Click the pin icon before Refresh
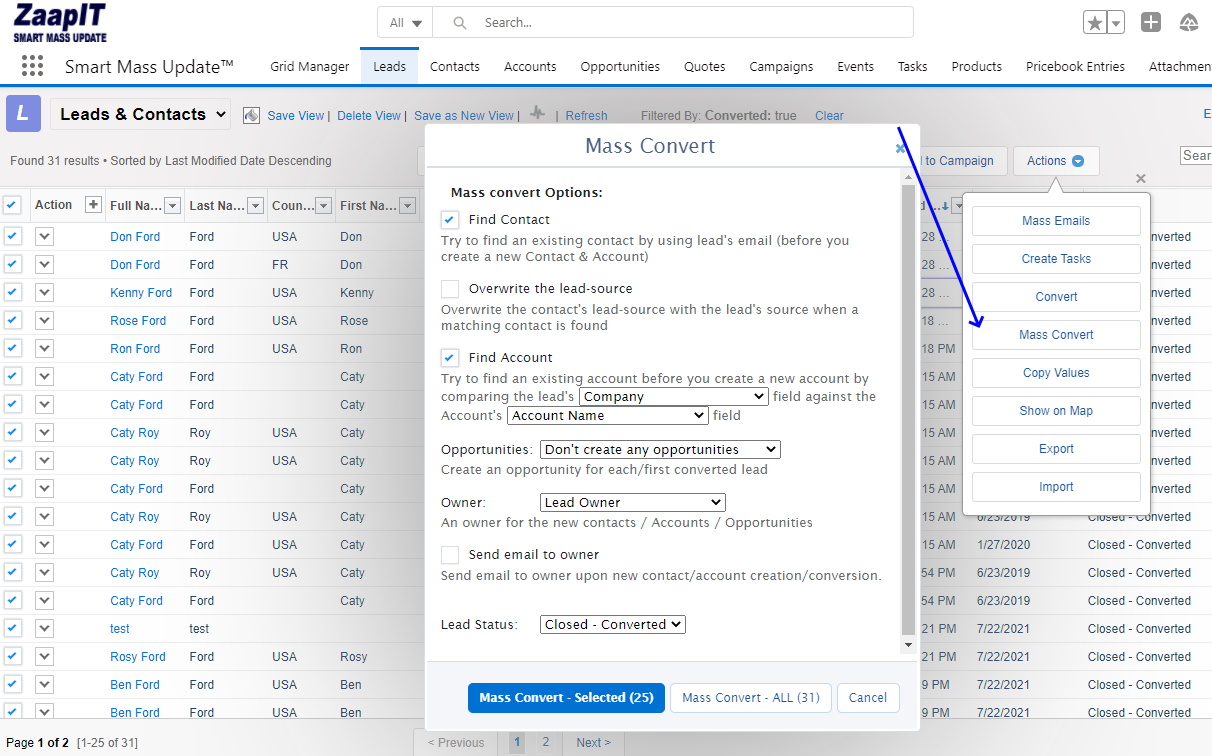 click(x=538, y=114)
